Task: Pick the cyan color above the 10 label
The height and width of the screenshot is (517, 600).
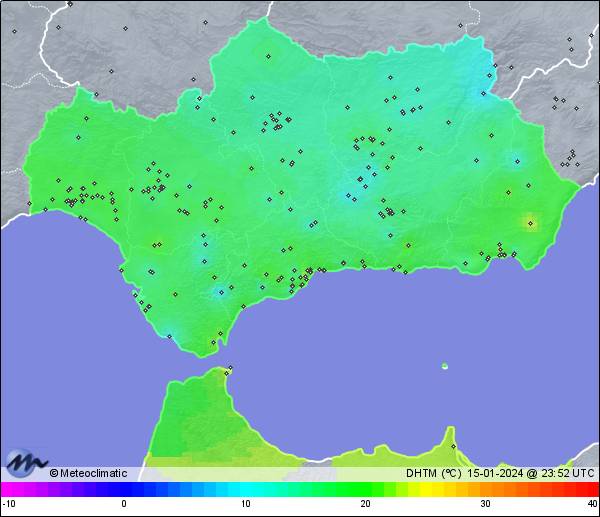Action: 246,489
